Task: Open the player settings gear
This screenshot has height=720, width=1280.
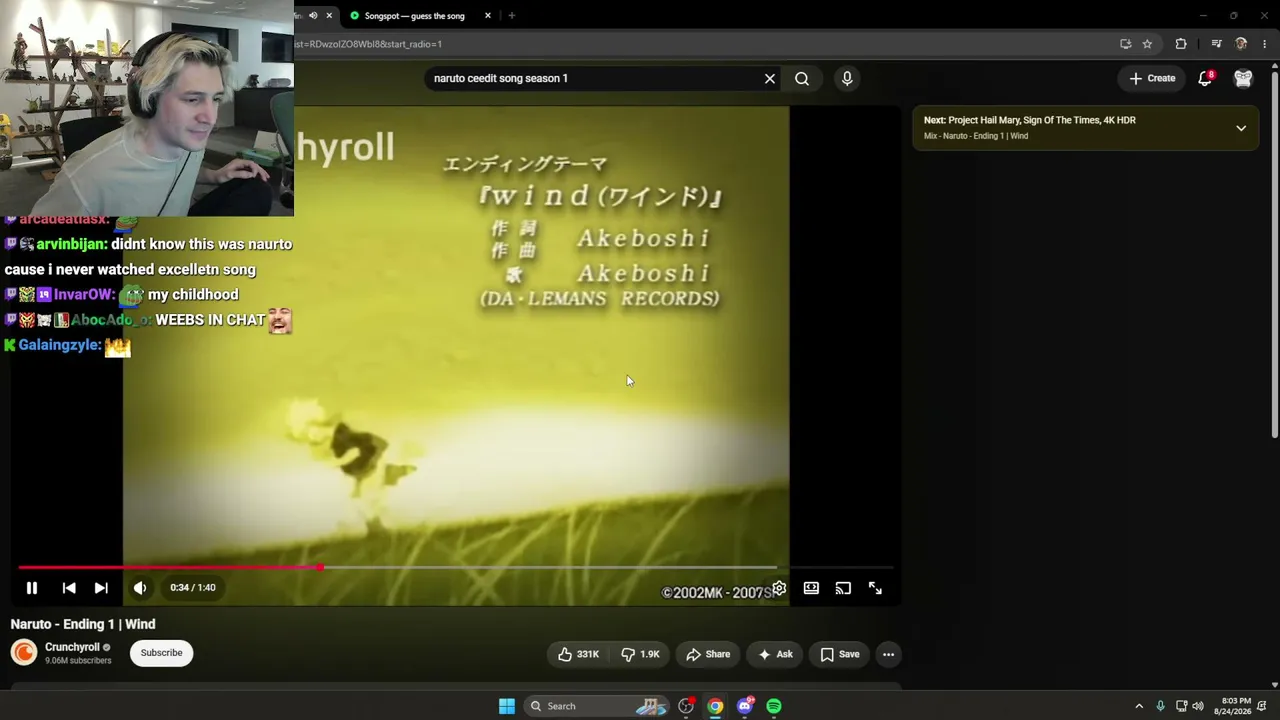Action: pyautogui.click(x=779, y=588)
